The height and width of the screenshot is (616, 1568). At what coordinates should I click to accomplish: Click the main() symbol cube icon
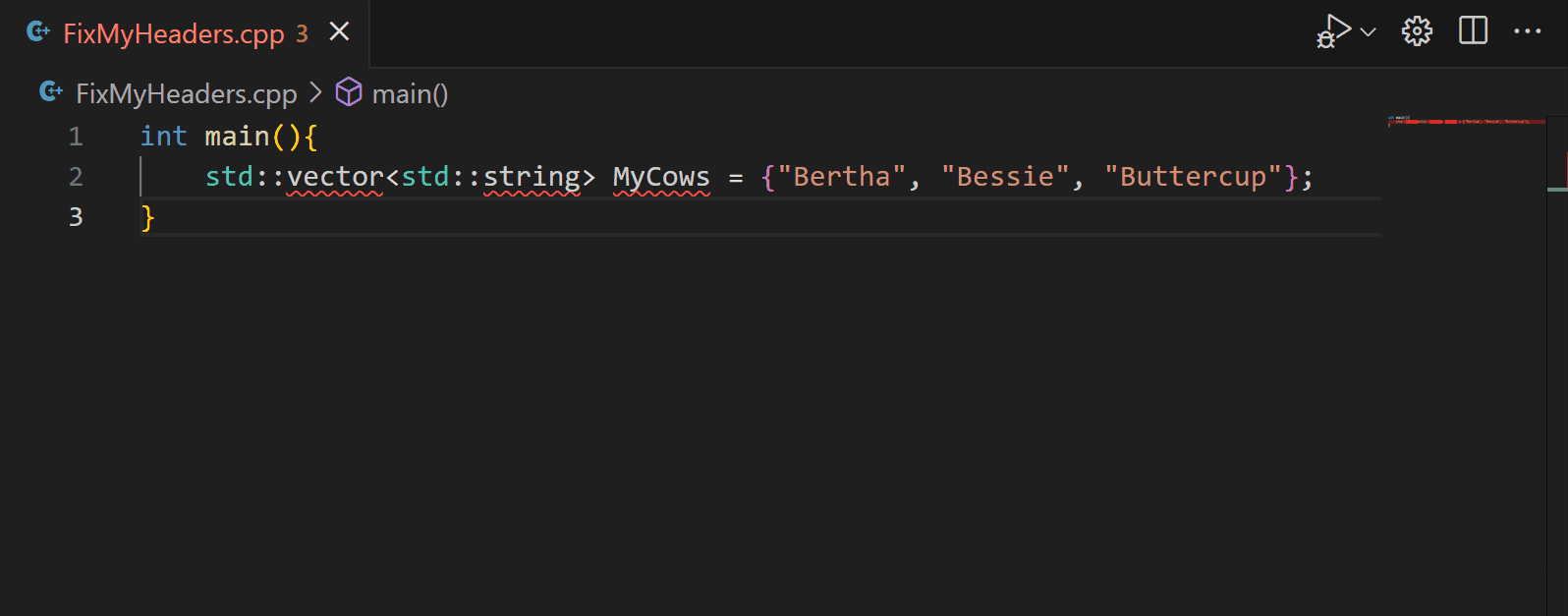click(x=349, y=92)
